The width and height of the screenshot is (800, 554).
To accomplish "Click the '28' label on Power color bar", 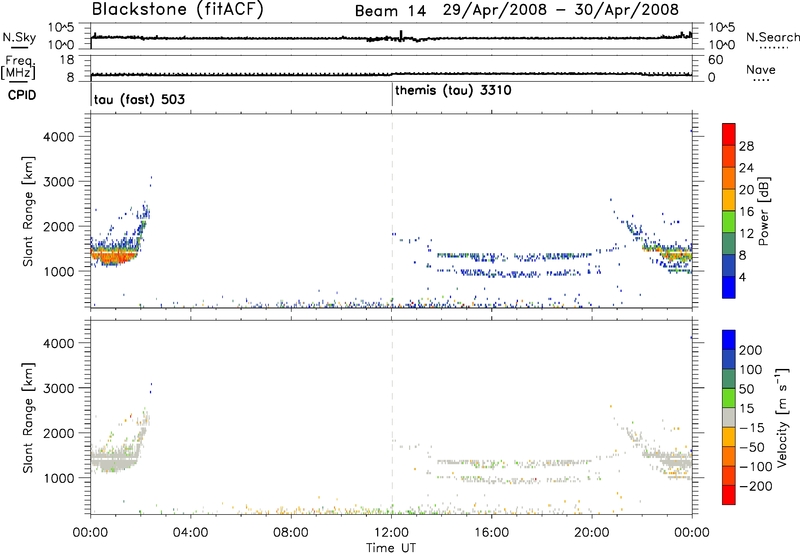I will pyautogui.click(x=746, y=146).
